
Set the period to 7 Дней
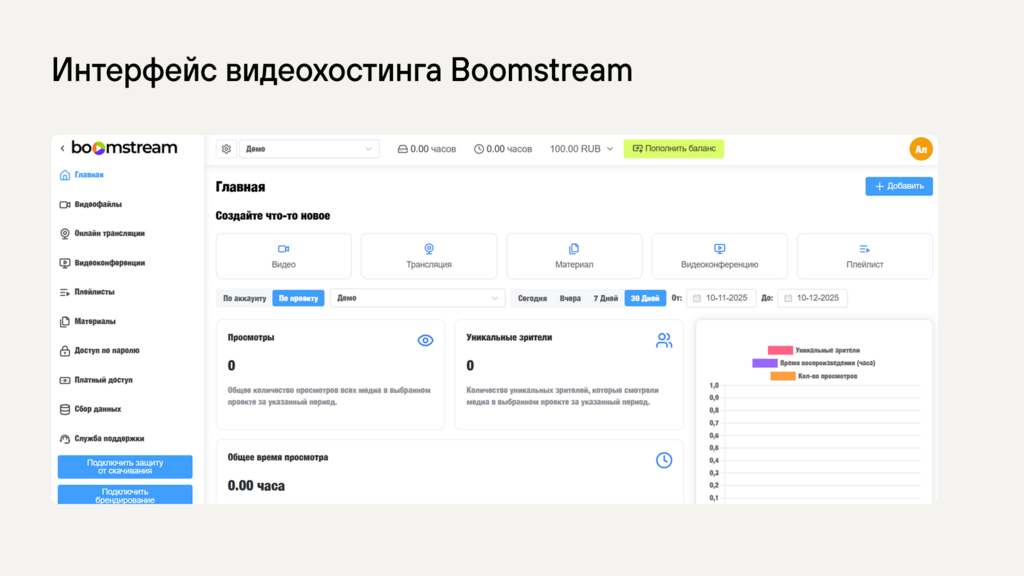(x=605, y=298)
